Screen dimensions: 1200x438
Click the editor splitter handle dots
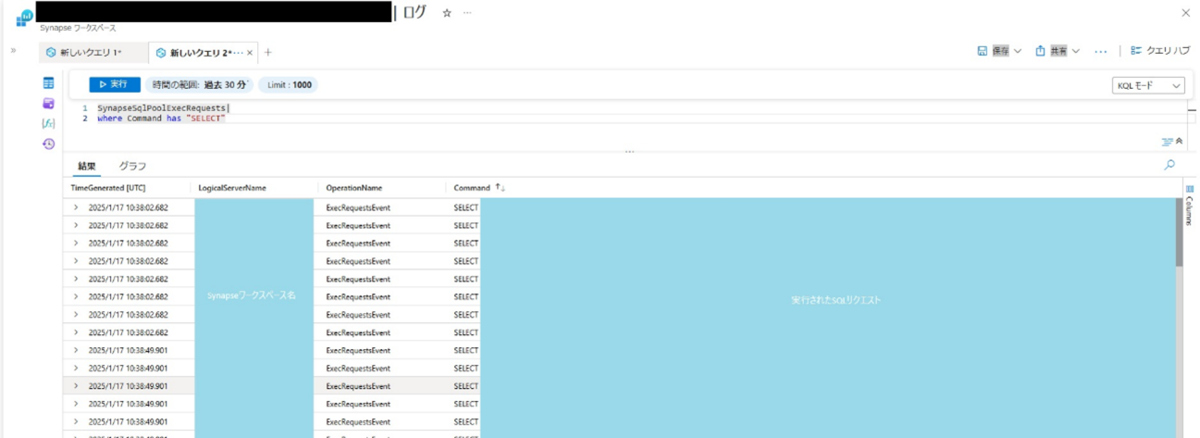point(629,152)
